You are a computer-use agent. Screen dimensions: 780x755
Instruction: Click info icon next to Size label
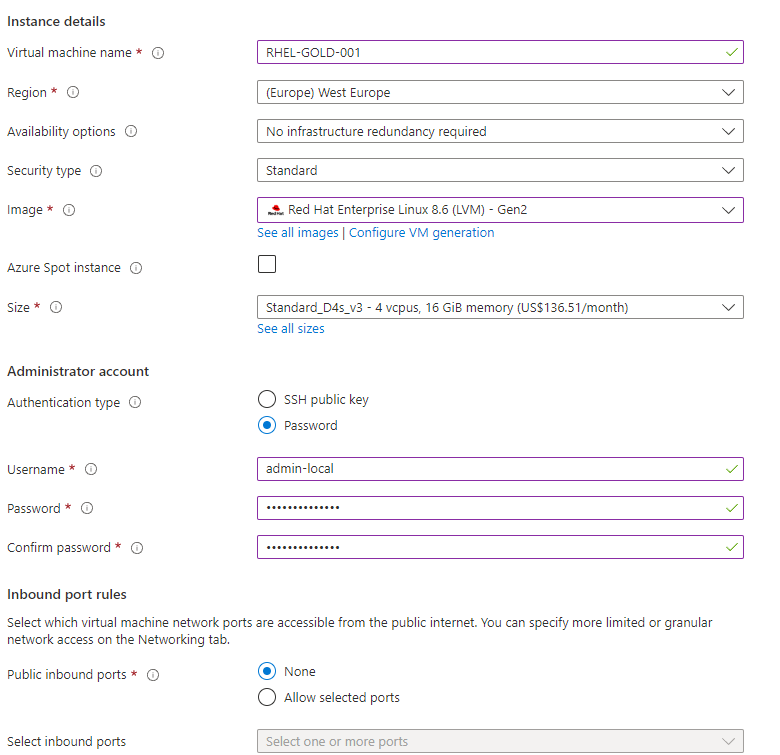pyautogui.click(x=56, y=308)
